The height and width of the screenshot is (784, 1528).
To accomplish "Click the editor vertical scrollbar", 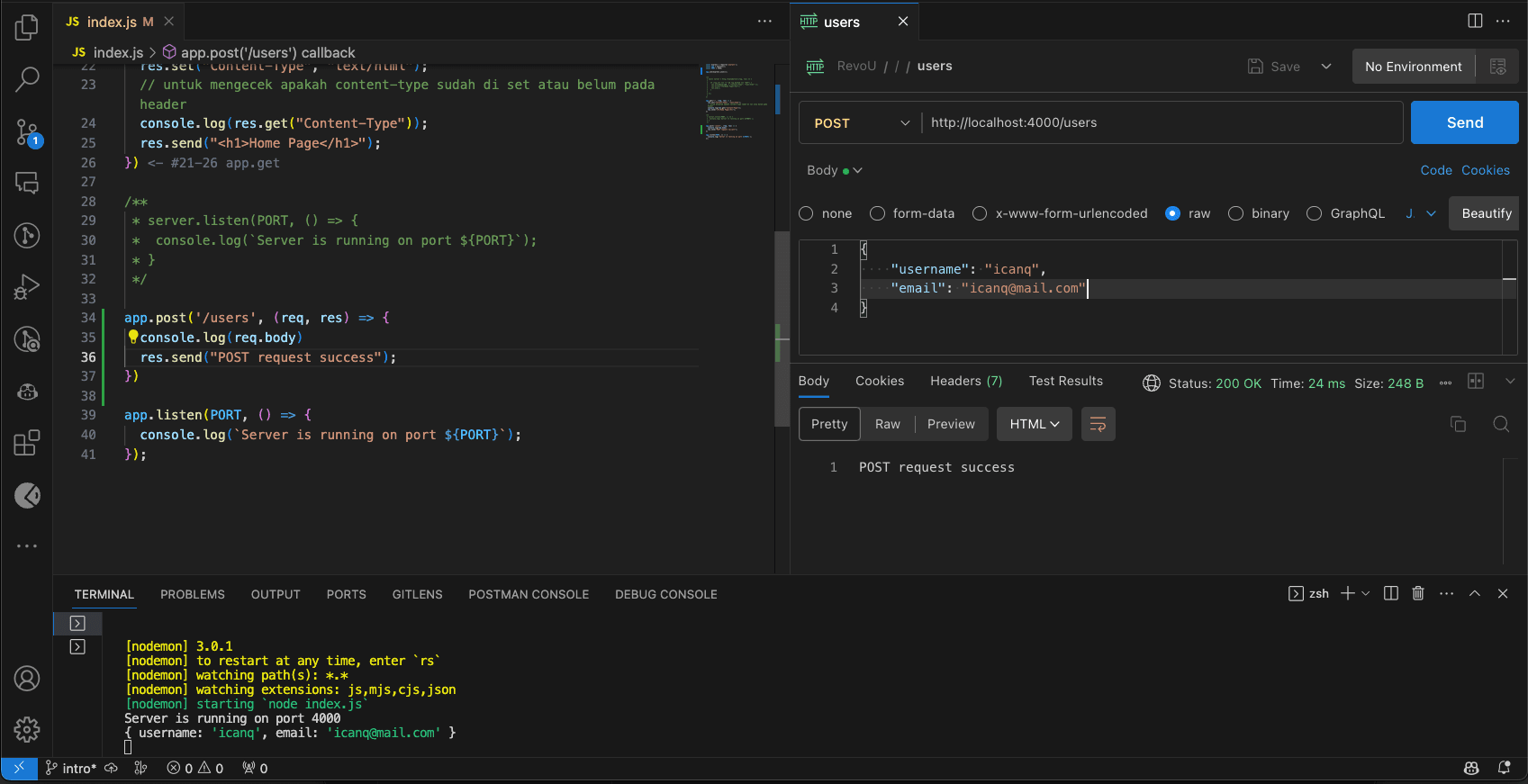I will pos(782,329).
